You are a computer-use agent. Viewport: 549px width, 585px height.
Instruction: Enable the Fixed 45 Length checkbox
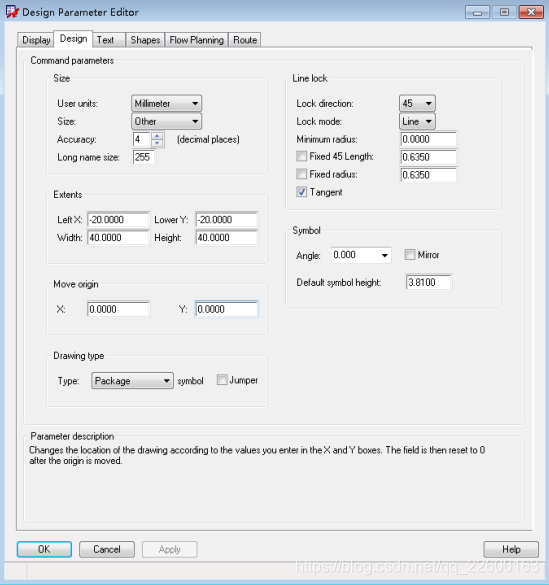[x=301, y=156]
